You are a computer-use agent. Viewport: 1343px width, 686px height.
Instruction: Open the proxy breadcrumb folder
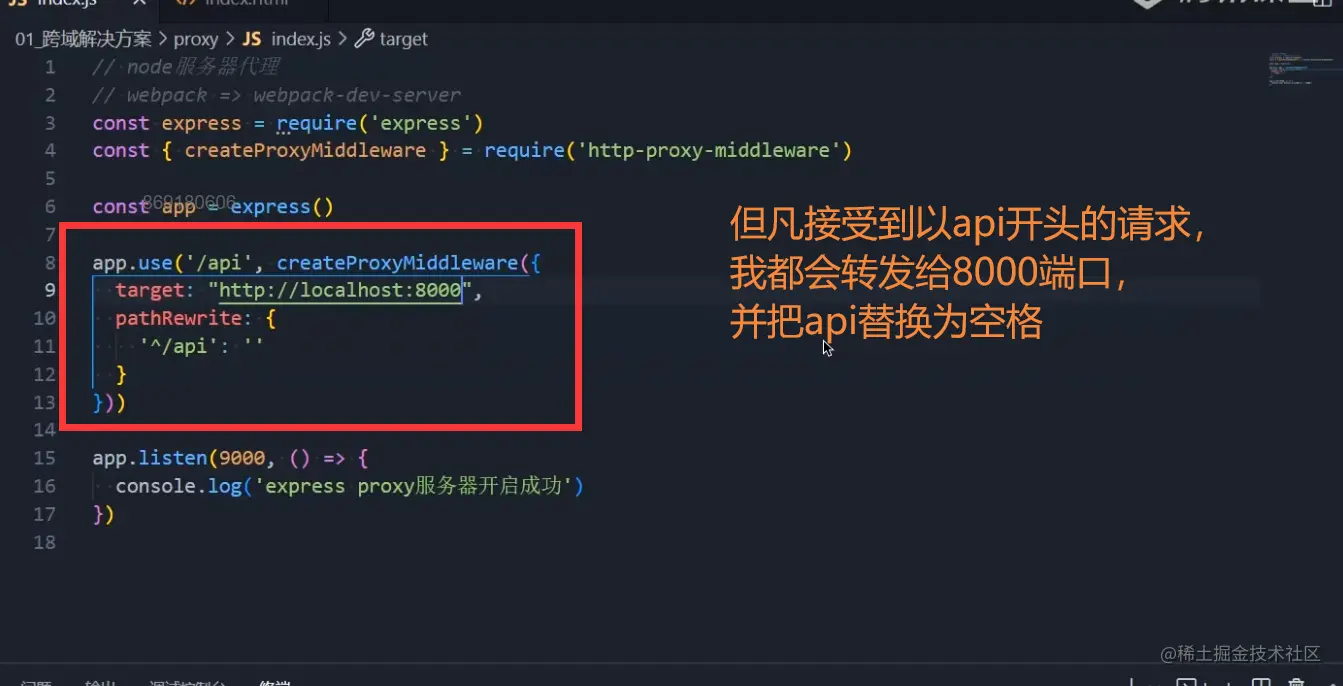(195, 39)
